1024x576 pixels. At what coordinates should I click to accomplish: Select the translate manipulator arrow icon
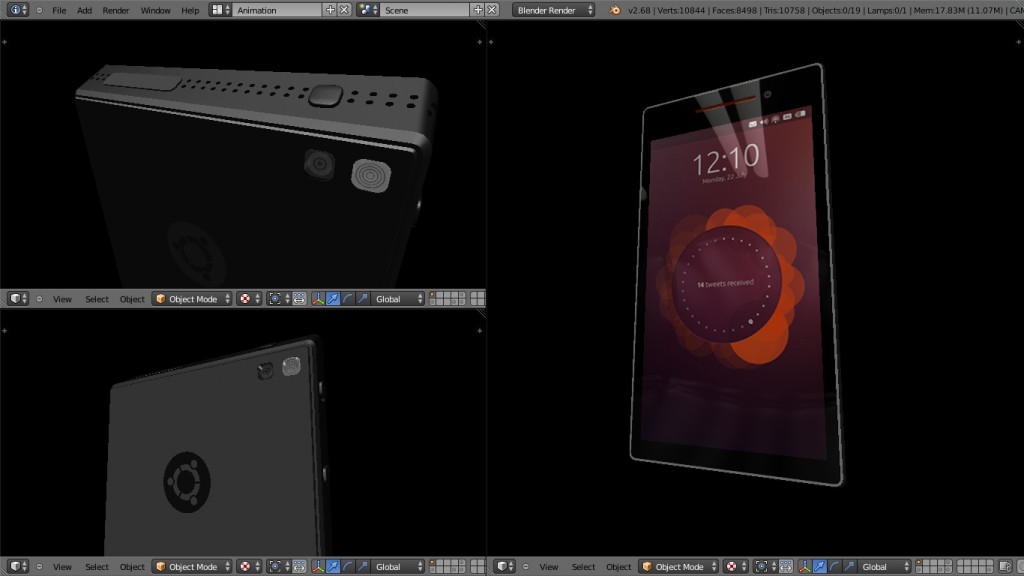332,299
